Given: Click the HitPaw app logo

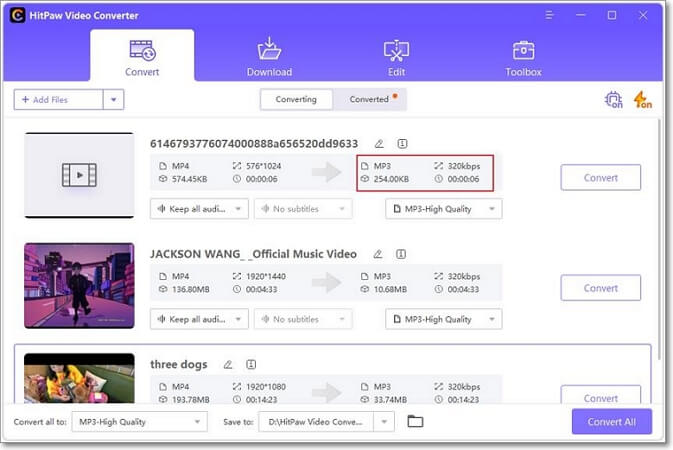Looking at the screenshot, I should [17, 15].
